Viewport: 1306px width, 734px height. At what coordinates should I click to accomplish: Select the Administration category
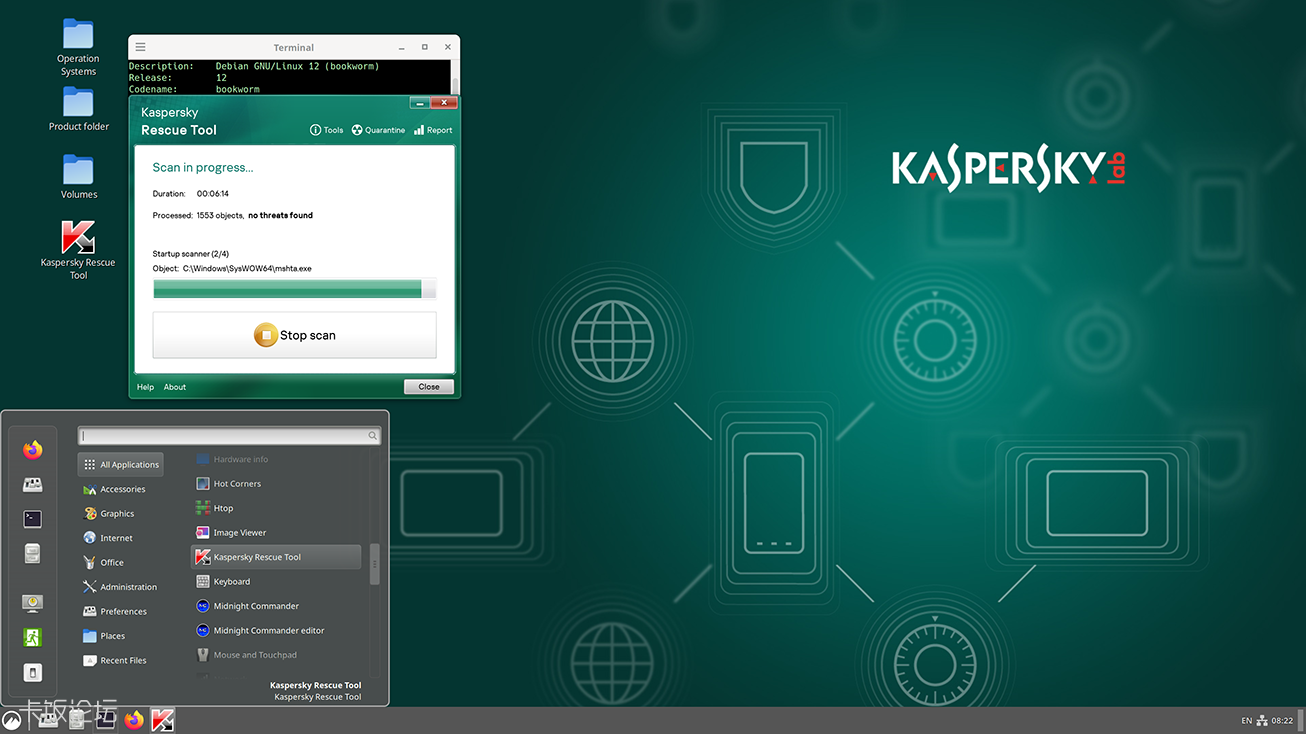121,587
